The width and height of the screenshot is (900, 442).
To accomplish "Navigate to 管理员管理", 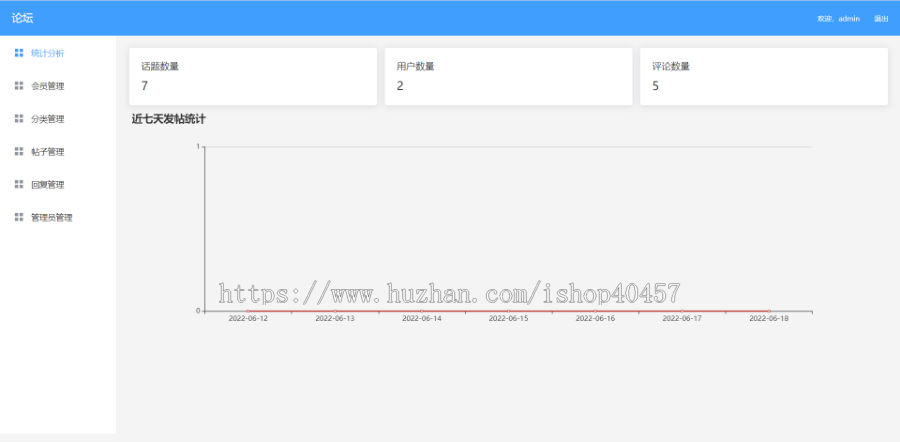I will pyautogui.click(x=58, y=218).
